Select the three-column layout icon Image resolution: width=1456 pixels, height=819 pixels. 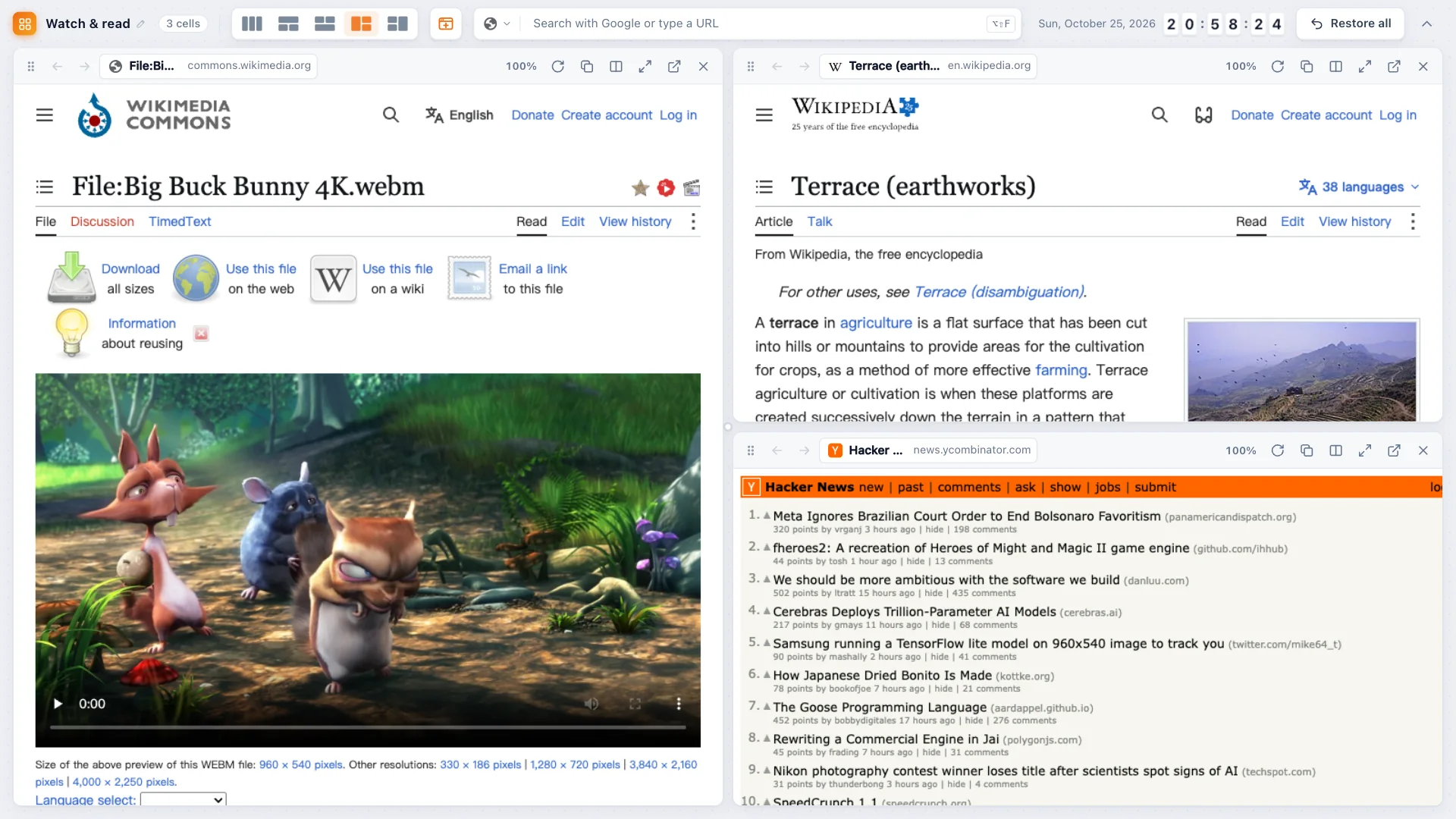pyautogui.click(x=252, y=24)
